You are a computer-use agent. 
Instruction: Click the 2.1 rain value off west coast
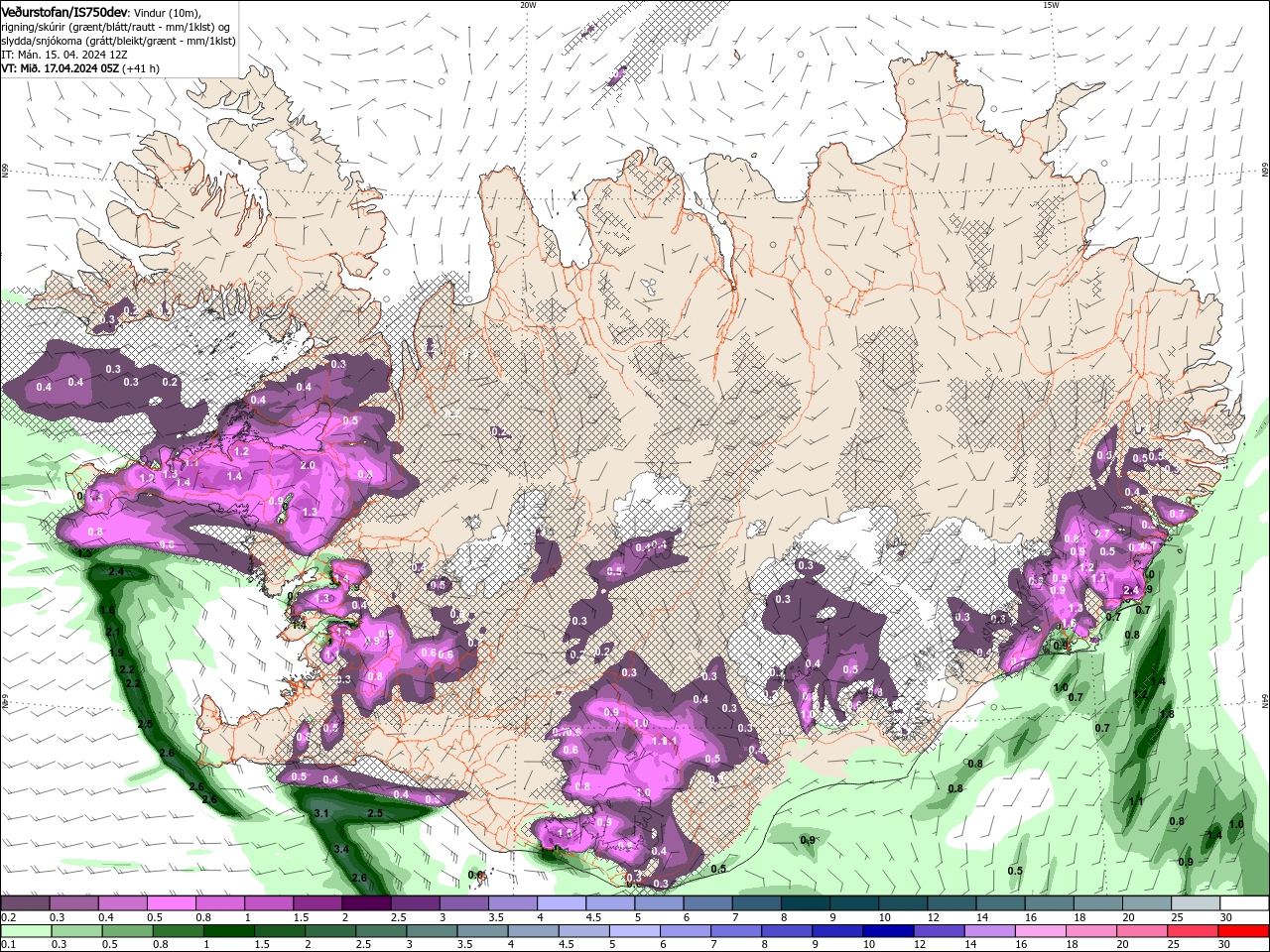pos(113,633)
